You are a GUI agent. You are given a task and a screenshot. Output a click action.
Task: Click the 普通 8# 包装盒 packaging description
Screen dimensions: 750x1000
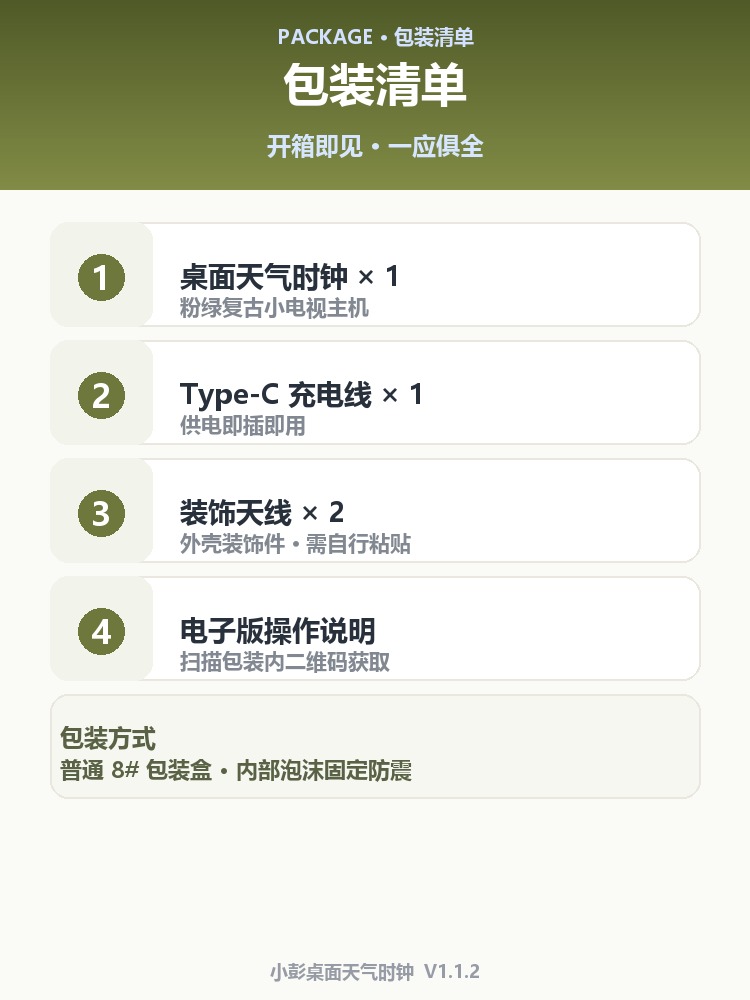pos(236,770)
